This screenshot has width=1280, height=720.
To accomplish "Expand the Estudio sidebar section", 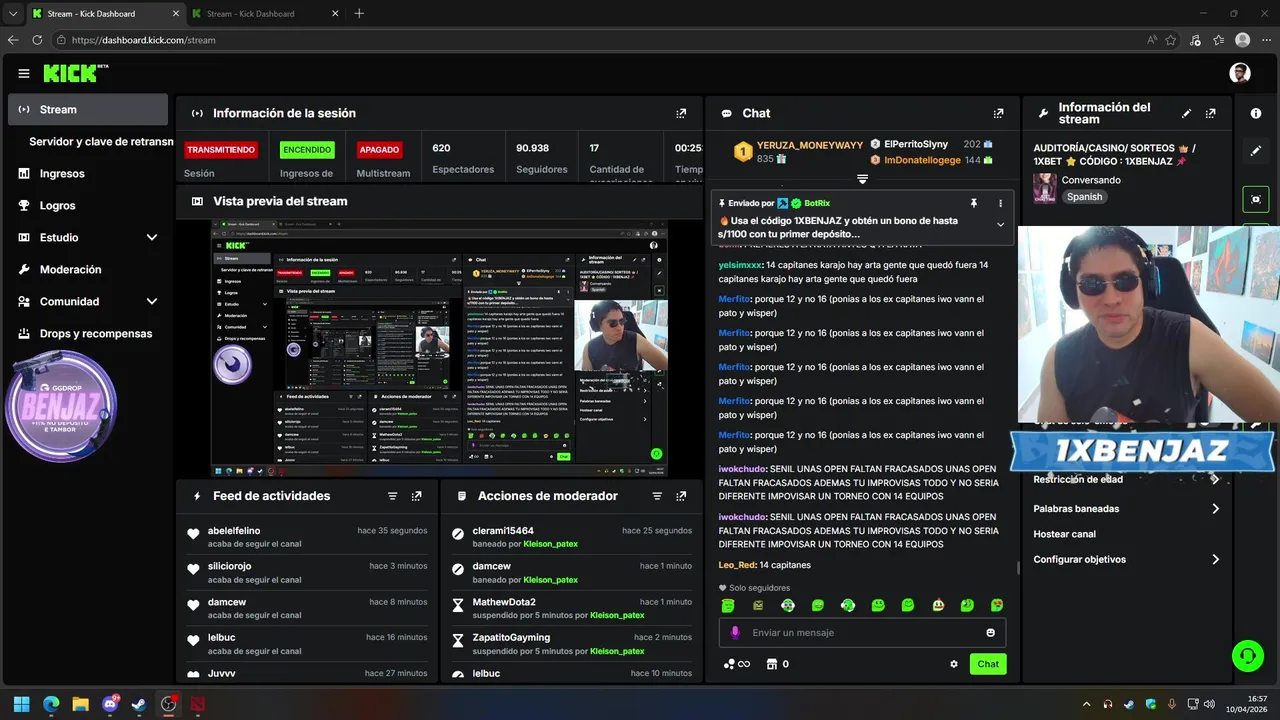I will (152, 237).
